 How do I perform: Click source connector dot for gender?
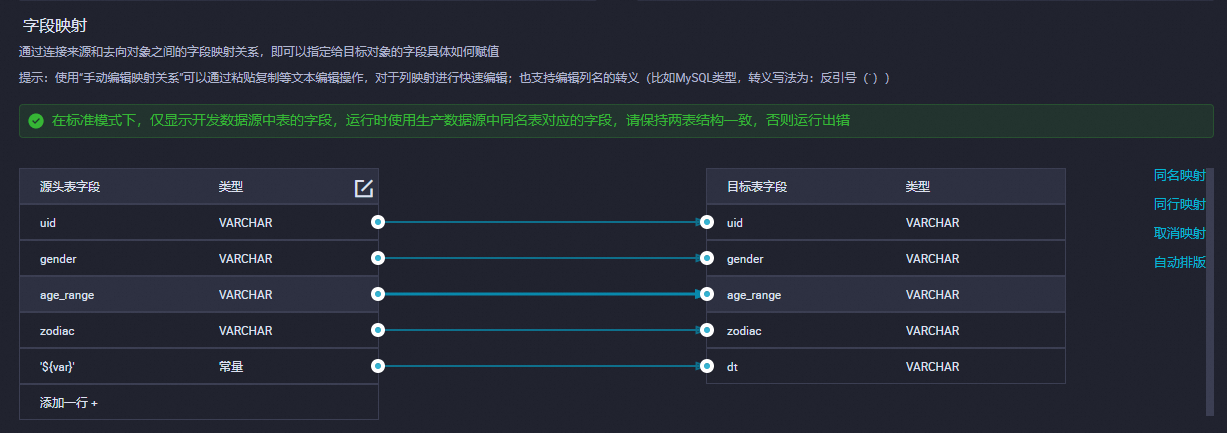click(378, 258)
